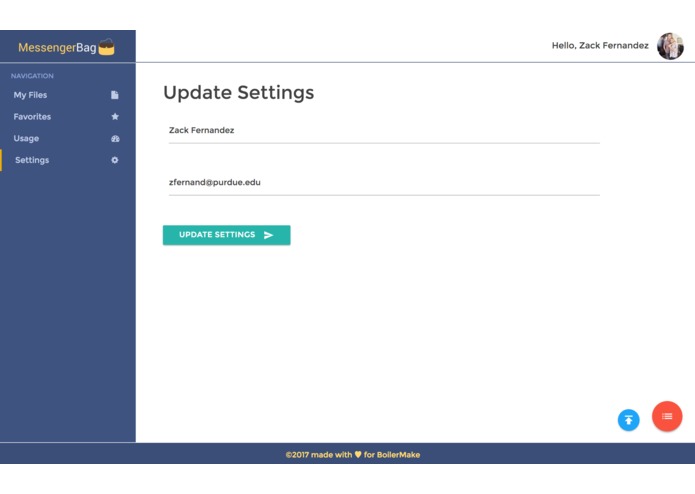The width and height of the screenshot is (695, 494).
Task: Click the gauge icon next to Usage
Action: click(x=115, y=138)
